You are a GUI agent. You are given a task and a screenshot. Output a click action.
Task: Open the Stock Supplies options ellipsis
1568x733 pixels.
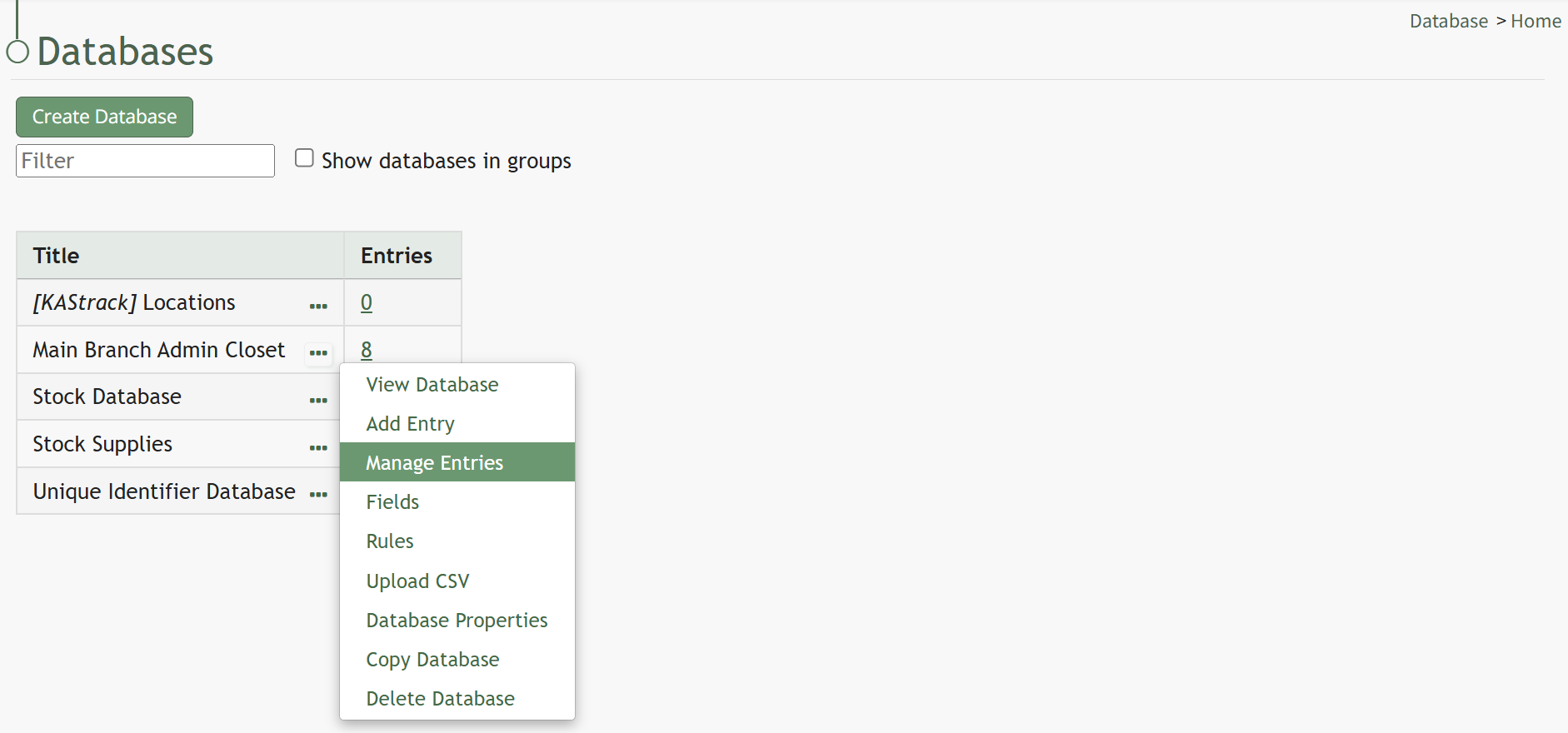318,448
